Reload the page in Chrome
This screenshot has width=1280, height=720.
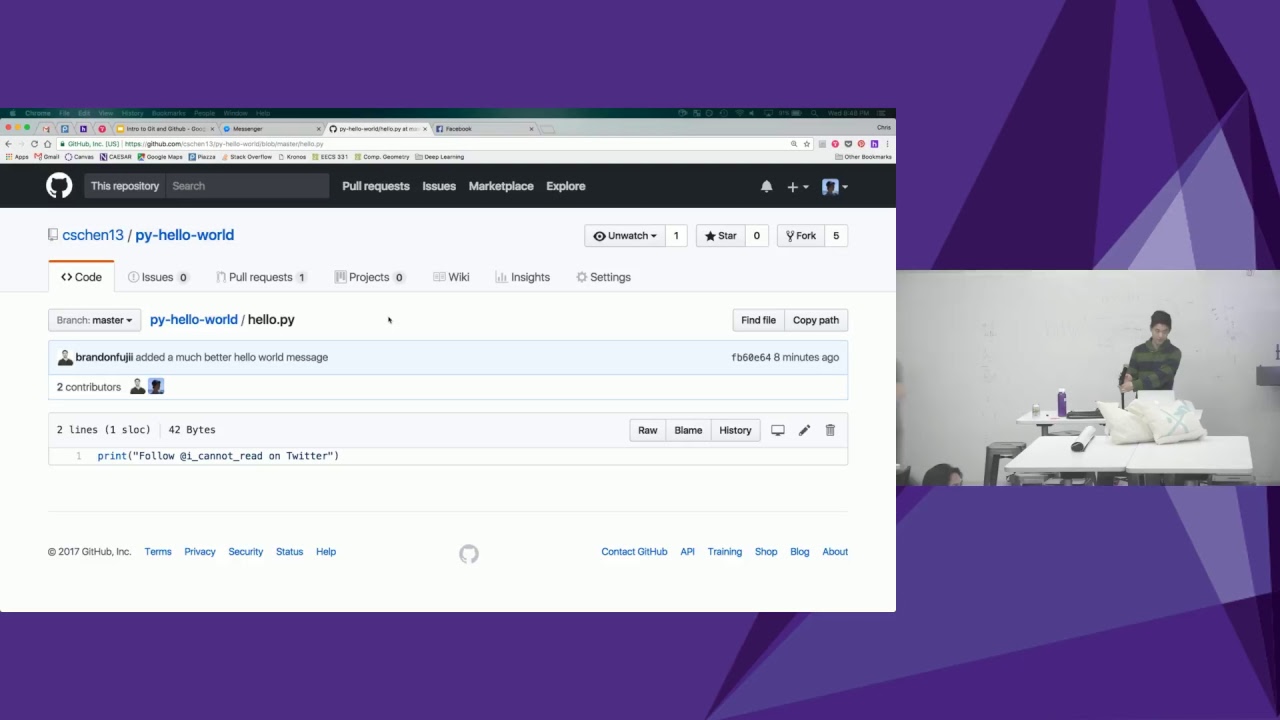click(34, 144)
